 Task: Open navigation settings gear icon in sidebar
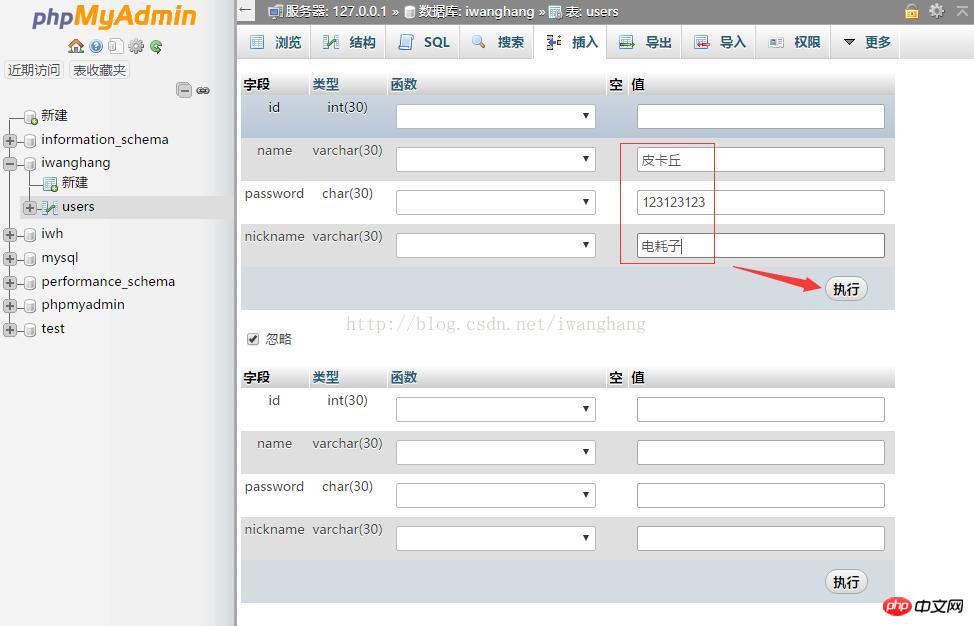(136, 46)
